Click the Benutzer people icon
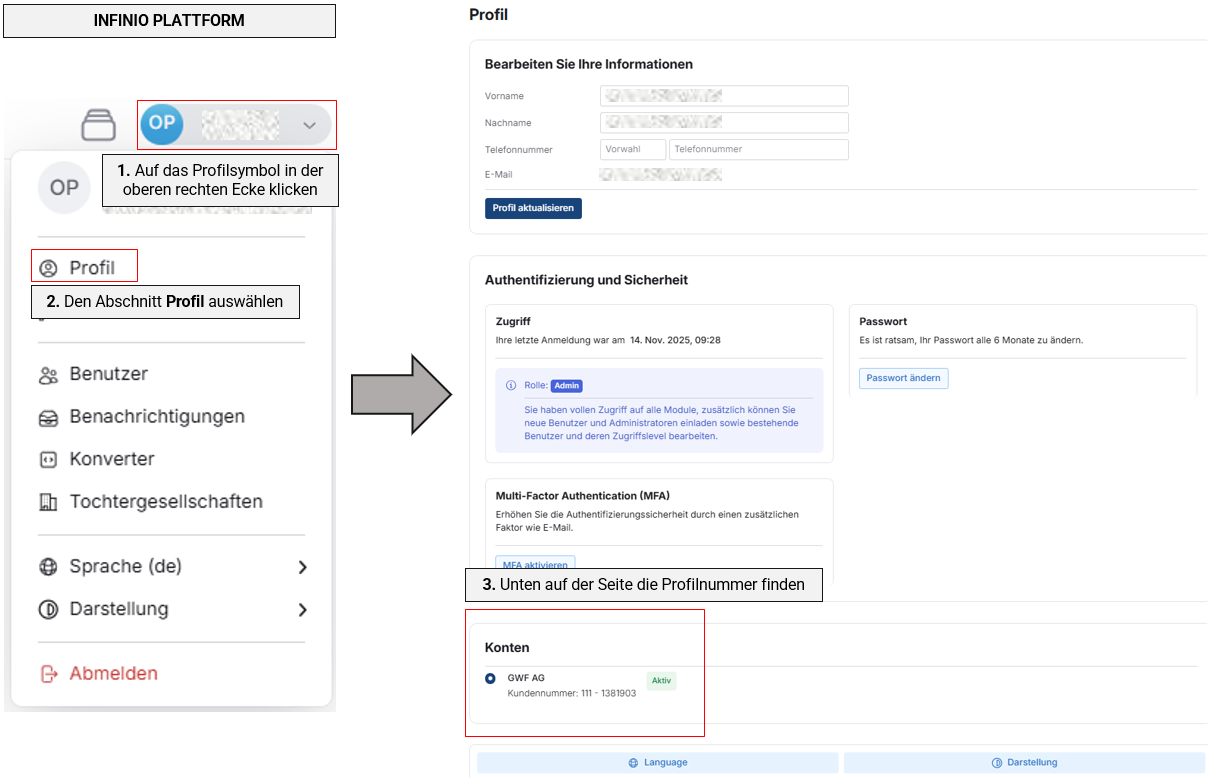This screenshot has width=1208, height=778. [x=48, y=375]
